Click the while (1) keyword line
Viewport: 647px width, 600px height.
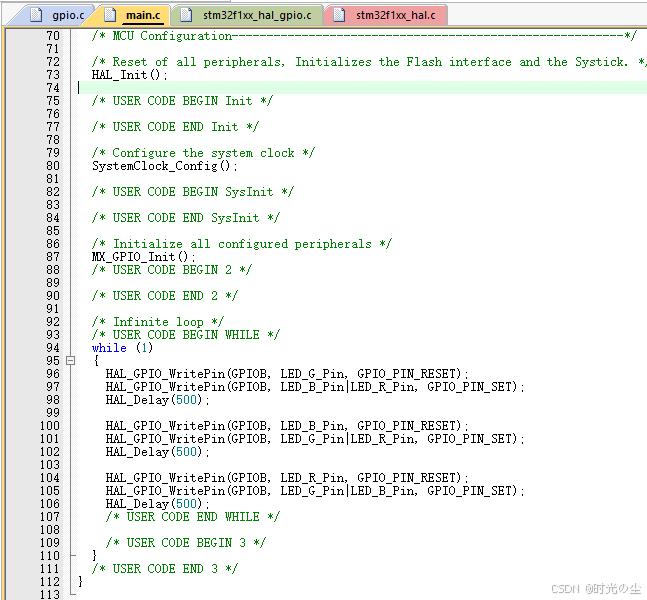[122, 348]
